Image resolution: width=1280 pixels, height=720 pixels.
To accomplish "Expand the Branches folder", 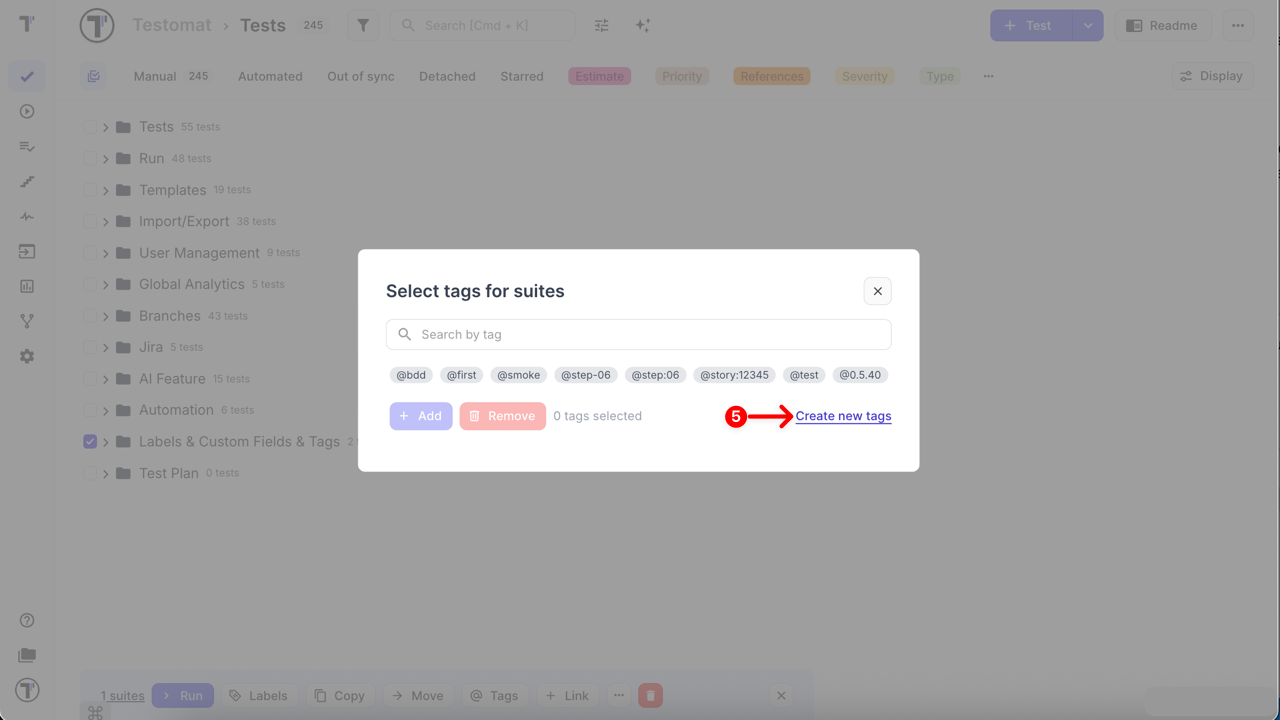I will 104,315.
